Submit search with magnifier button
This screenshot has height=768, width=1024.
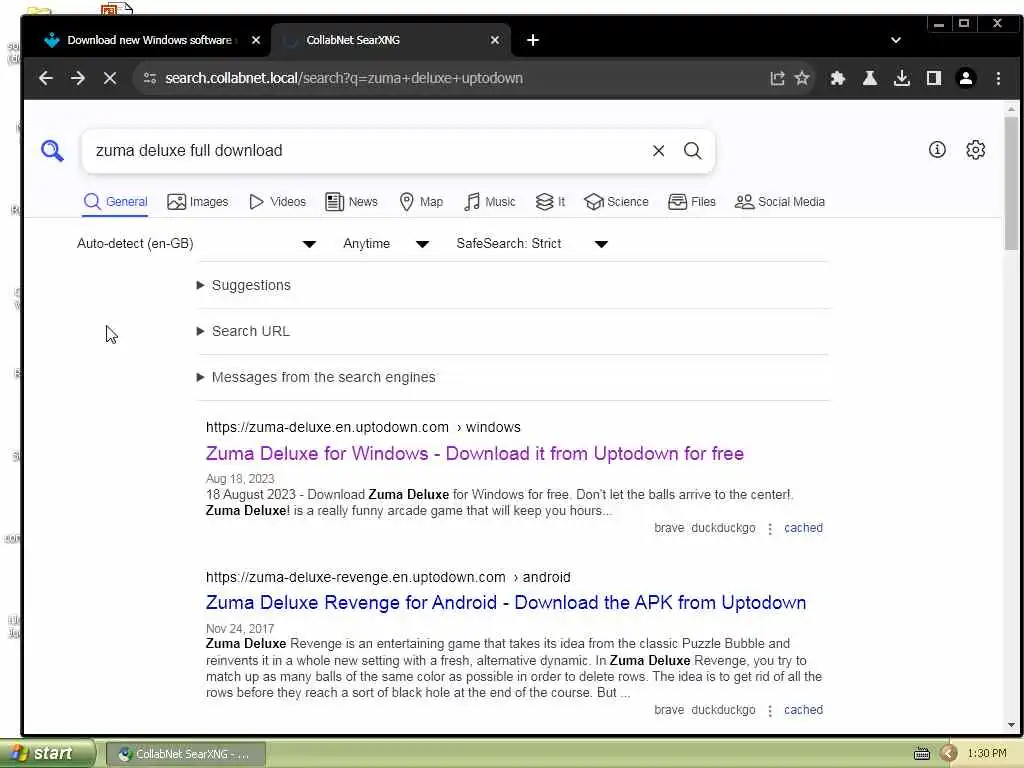[x=692, y=151]
